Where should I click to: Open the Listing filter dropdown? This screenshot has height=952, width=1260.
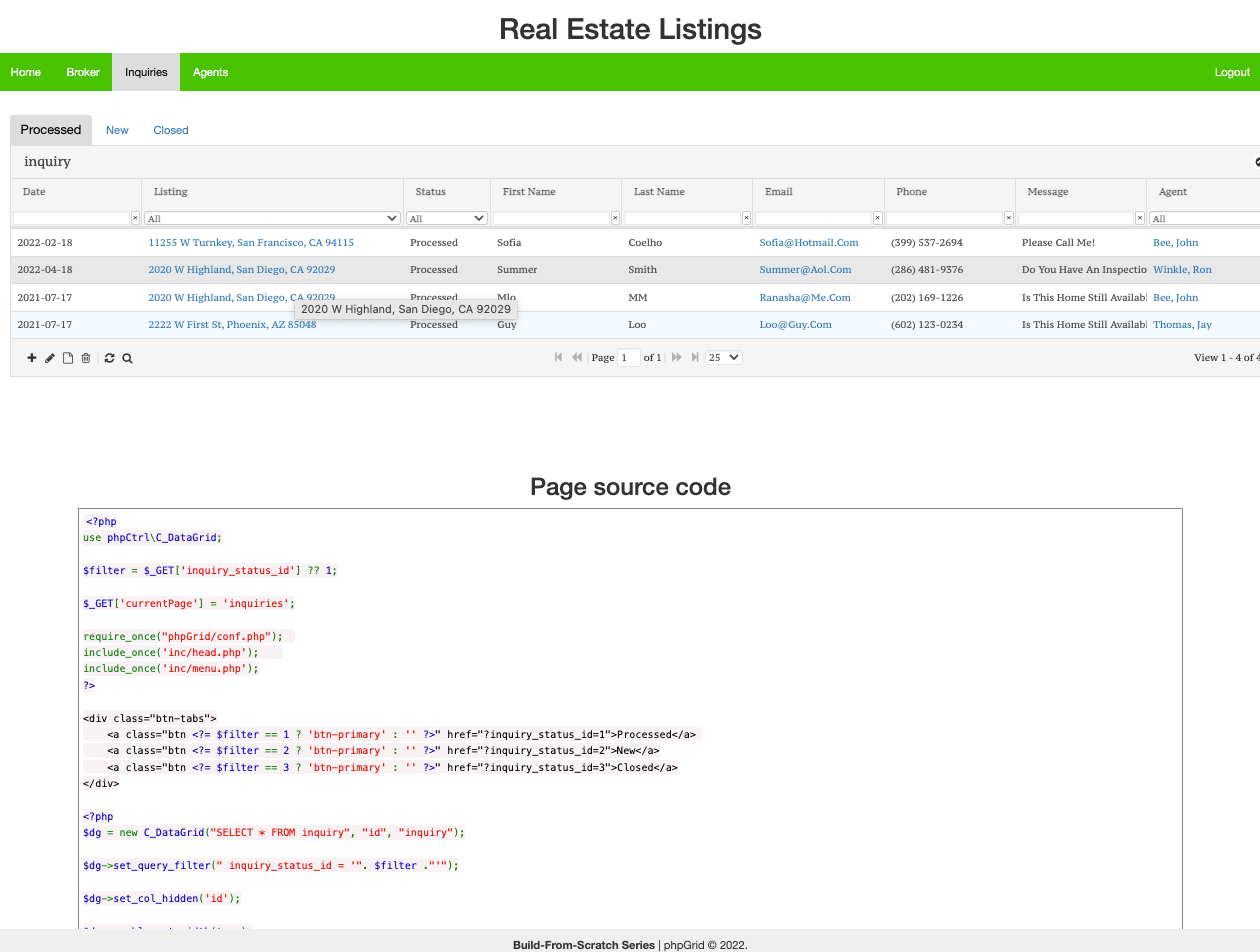point(273,218)
